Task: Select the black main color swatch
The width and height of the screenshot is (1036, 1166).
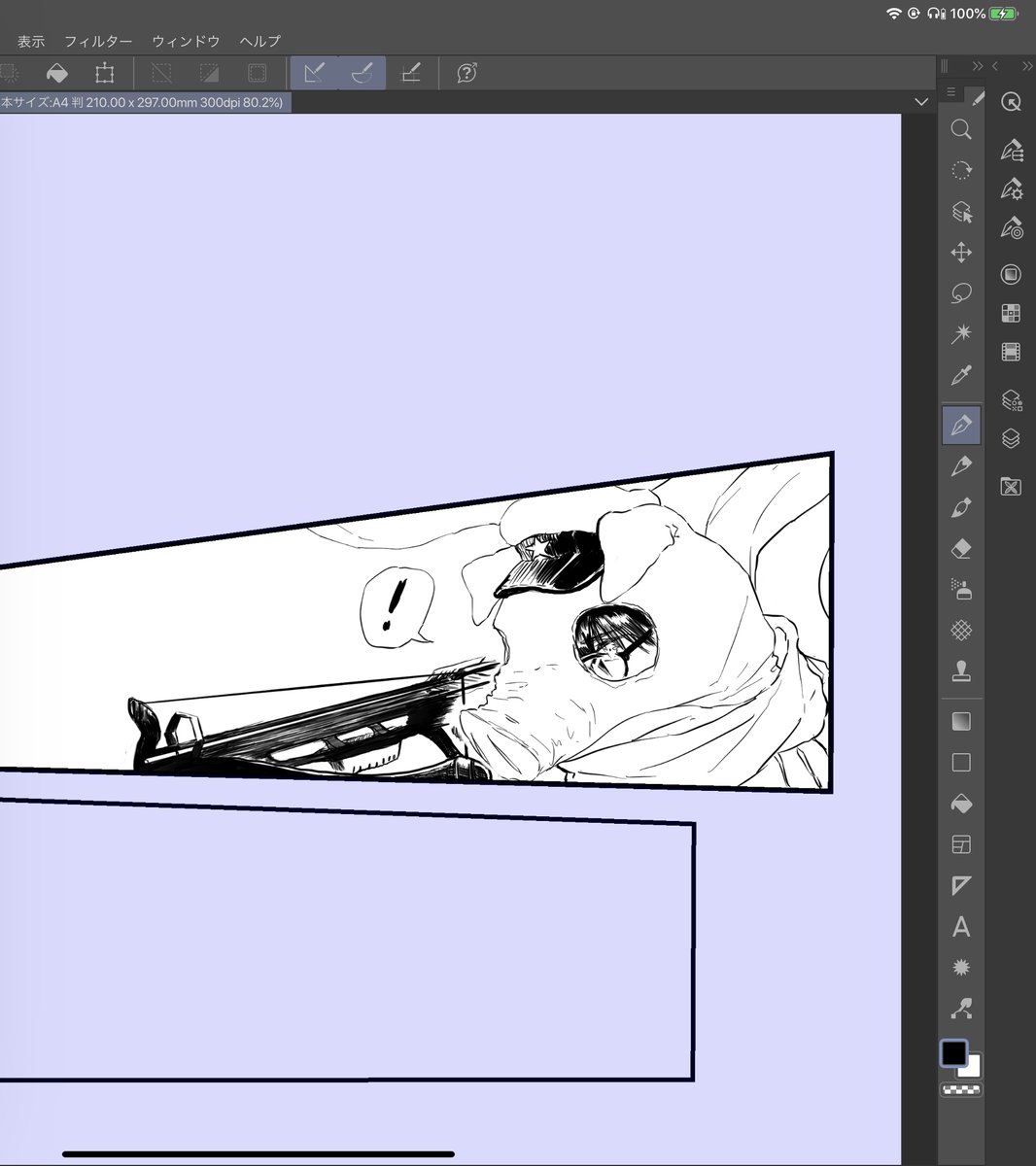Action: point(953,1053)
